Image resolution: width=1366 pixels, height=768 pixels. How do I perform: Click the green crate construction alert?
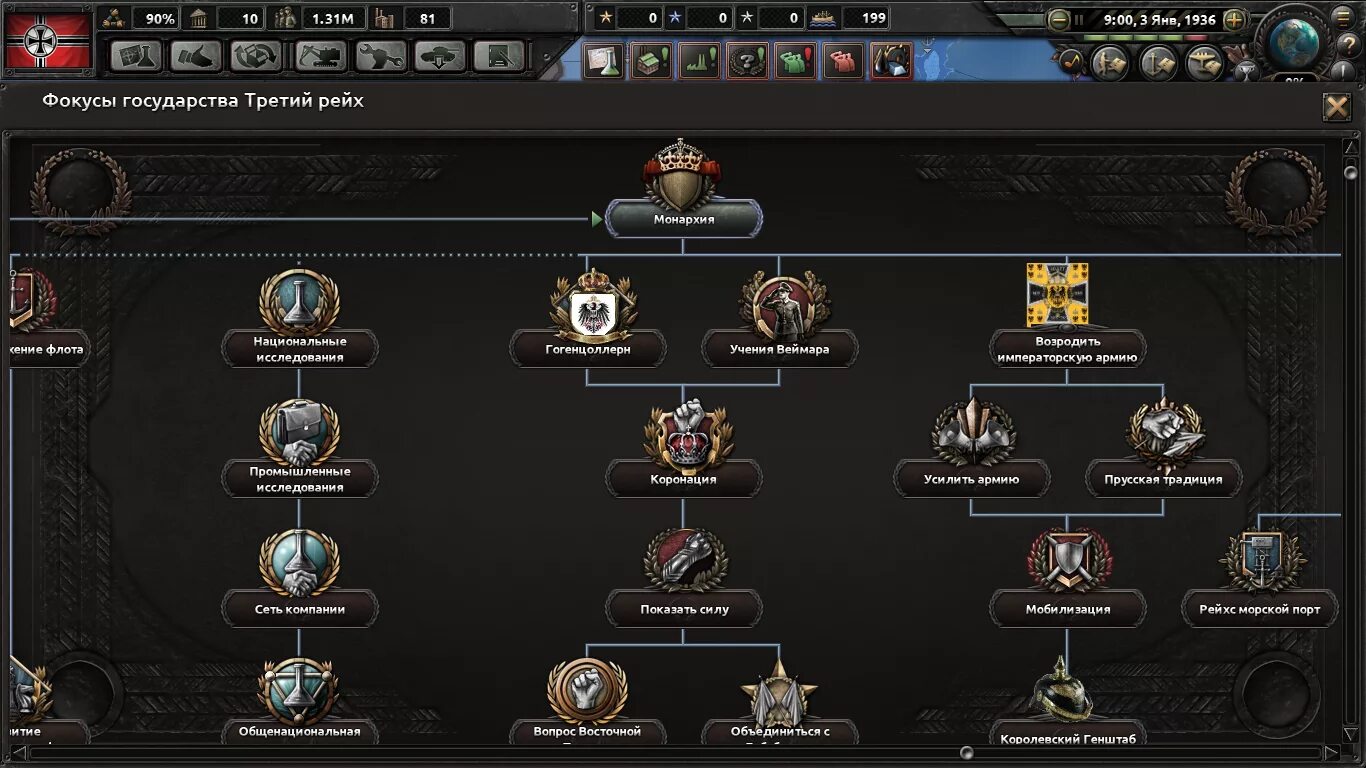tap(652, 61)
